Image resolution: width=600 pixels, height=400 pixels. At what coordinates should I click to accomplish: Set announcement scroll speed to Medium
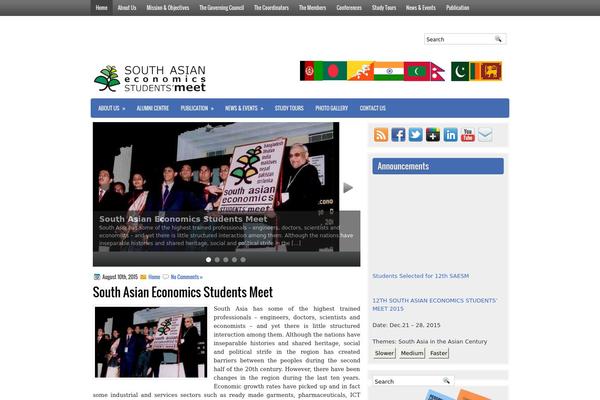click(x=412, y=353)
